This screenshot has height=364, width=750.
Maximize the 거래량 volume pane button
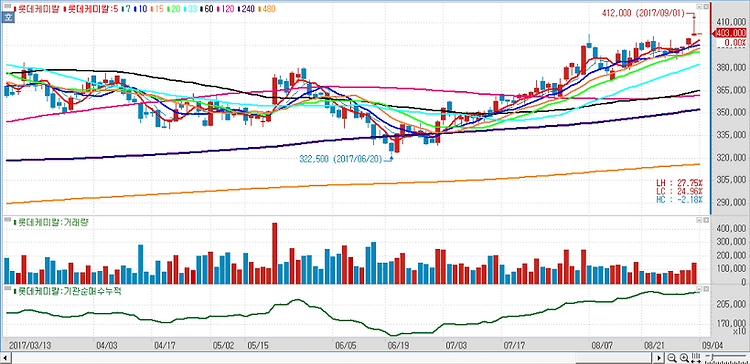pos(705,220)
